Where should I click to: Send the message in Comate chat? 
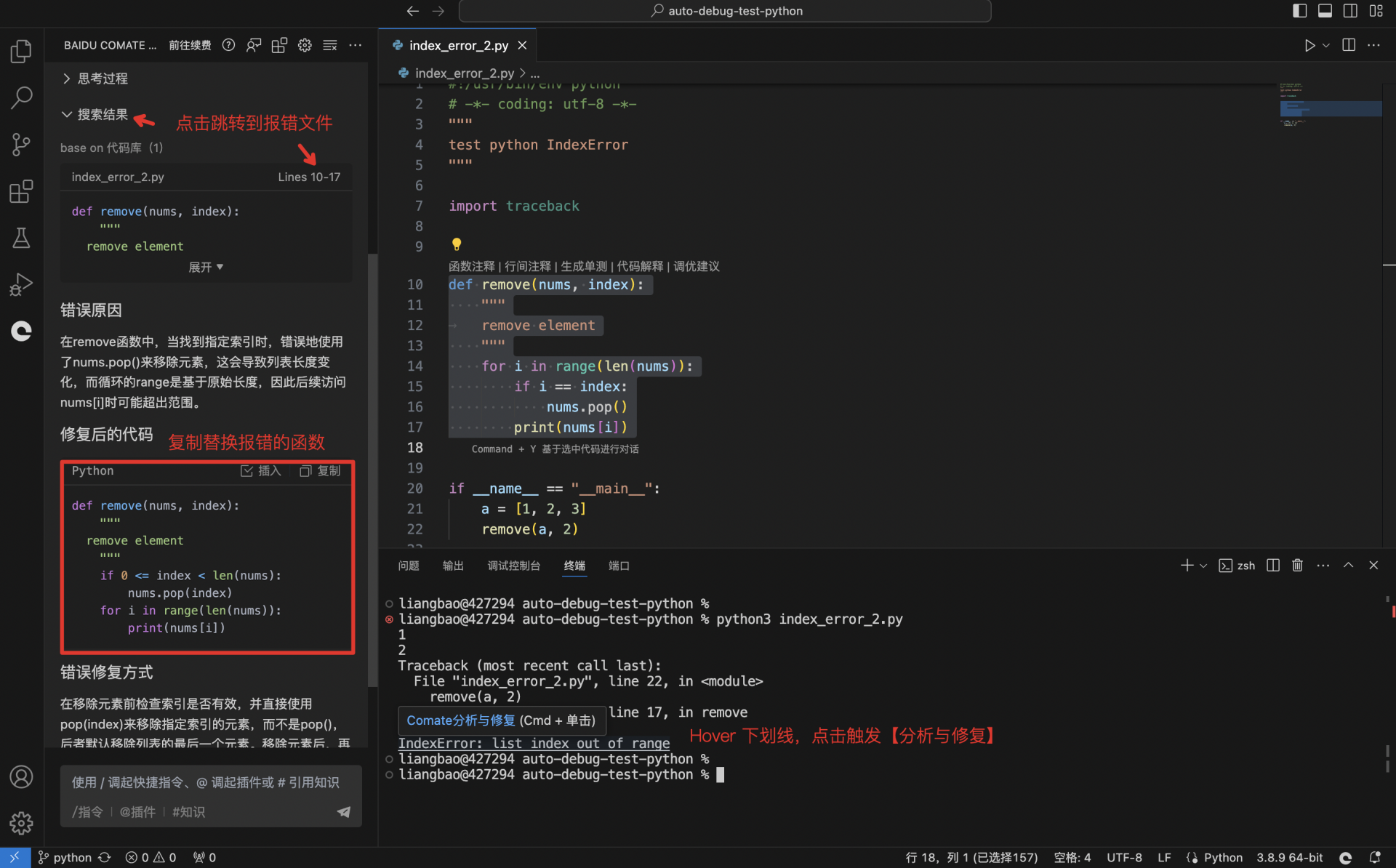[x=344, y=812]
